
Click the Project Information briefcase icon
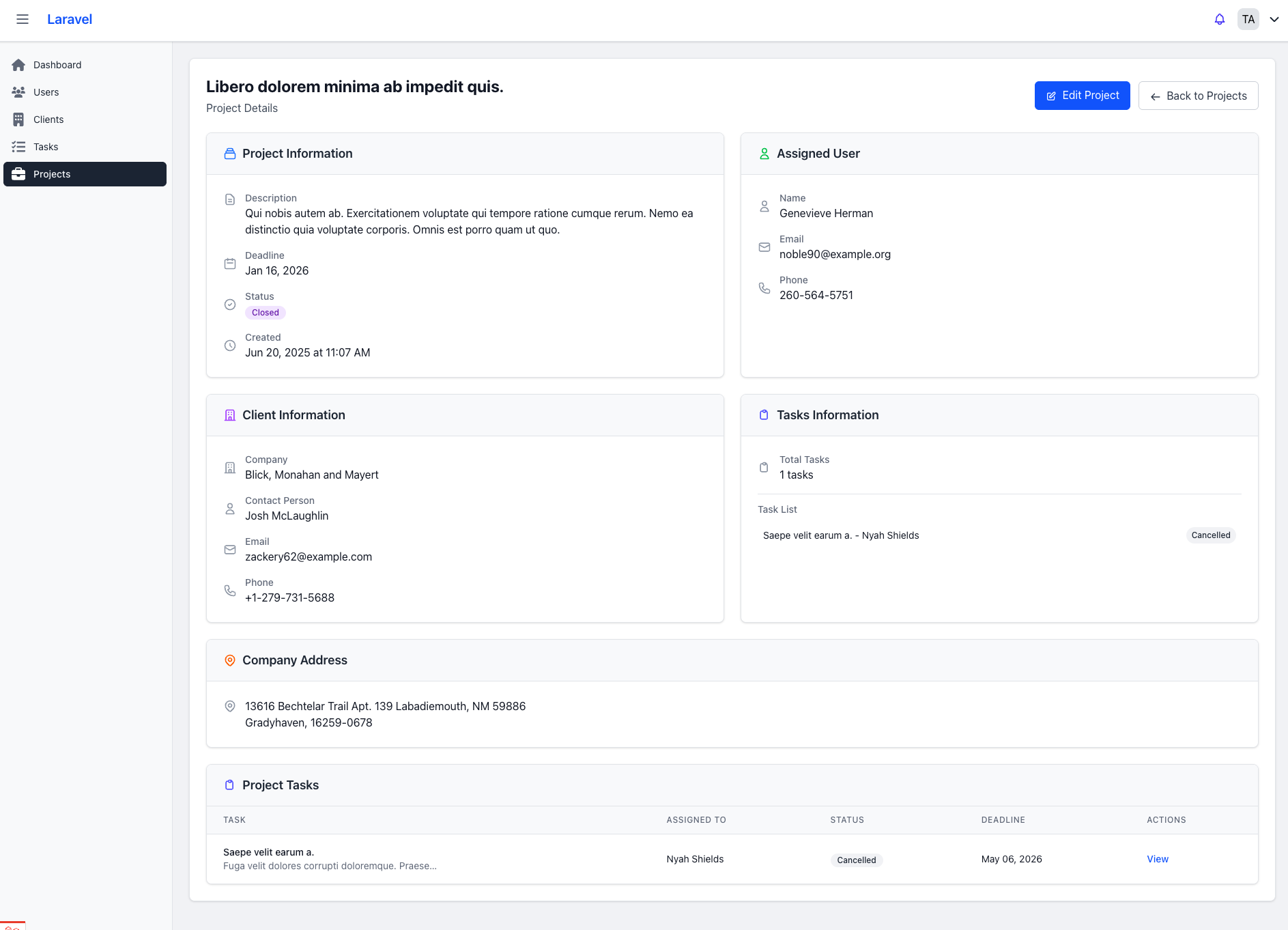(x=230, y=154)
